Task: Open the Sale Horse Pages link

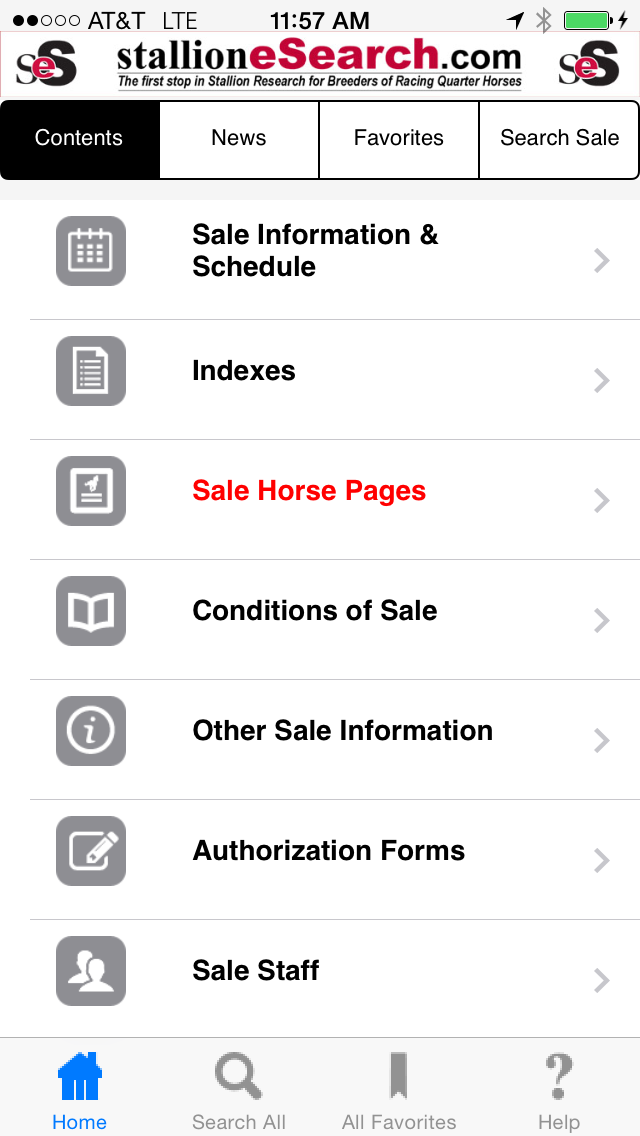Action: coord(309,491)
